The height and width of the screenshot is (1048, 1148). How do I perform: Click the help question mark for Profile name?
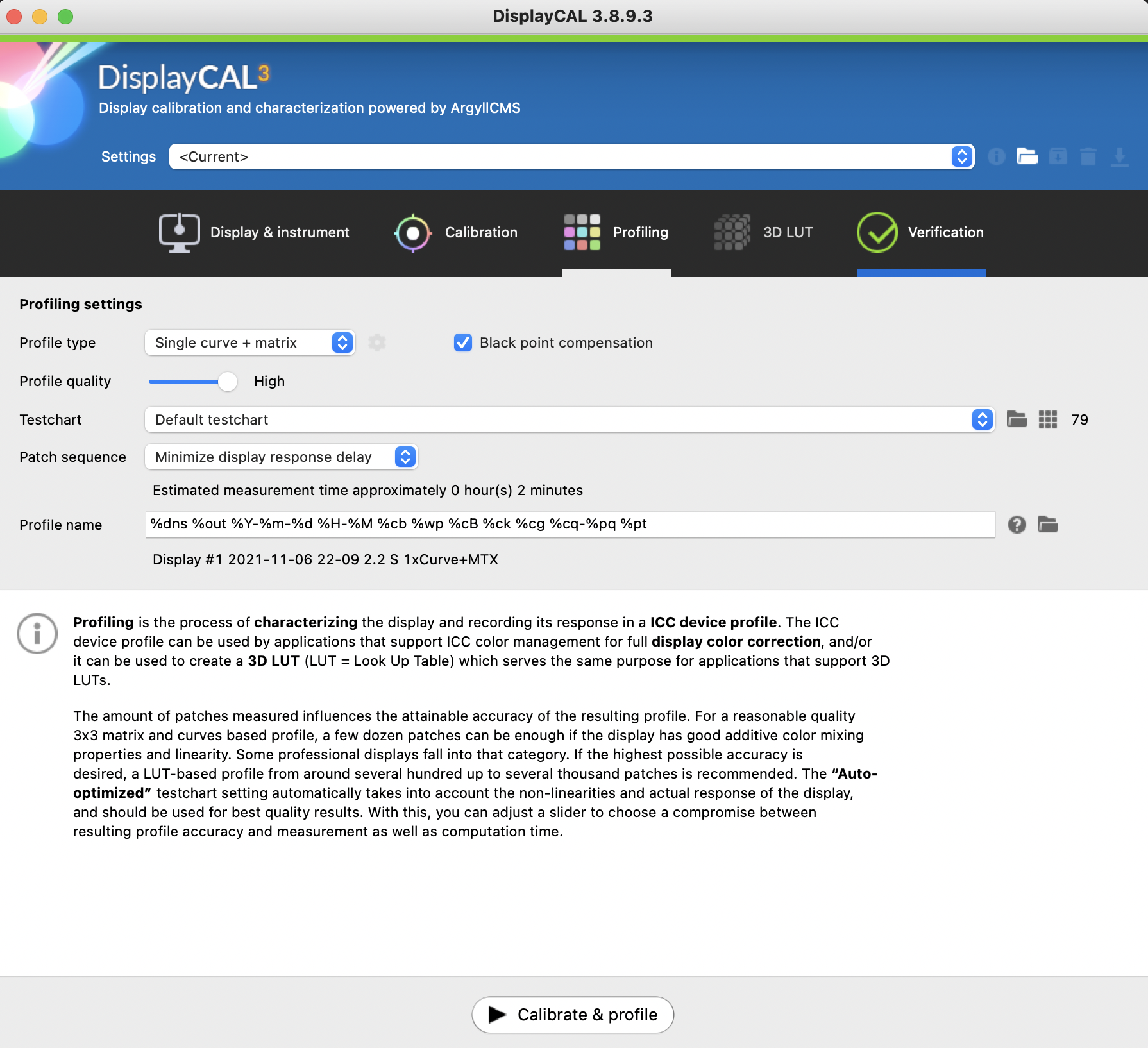click(x=1017, y=525)
